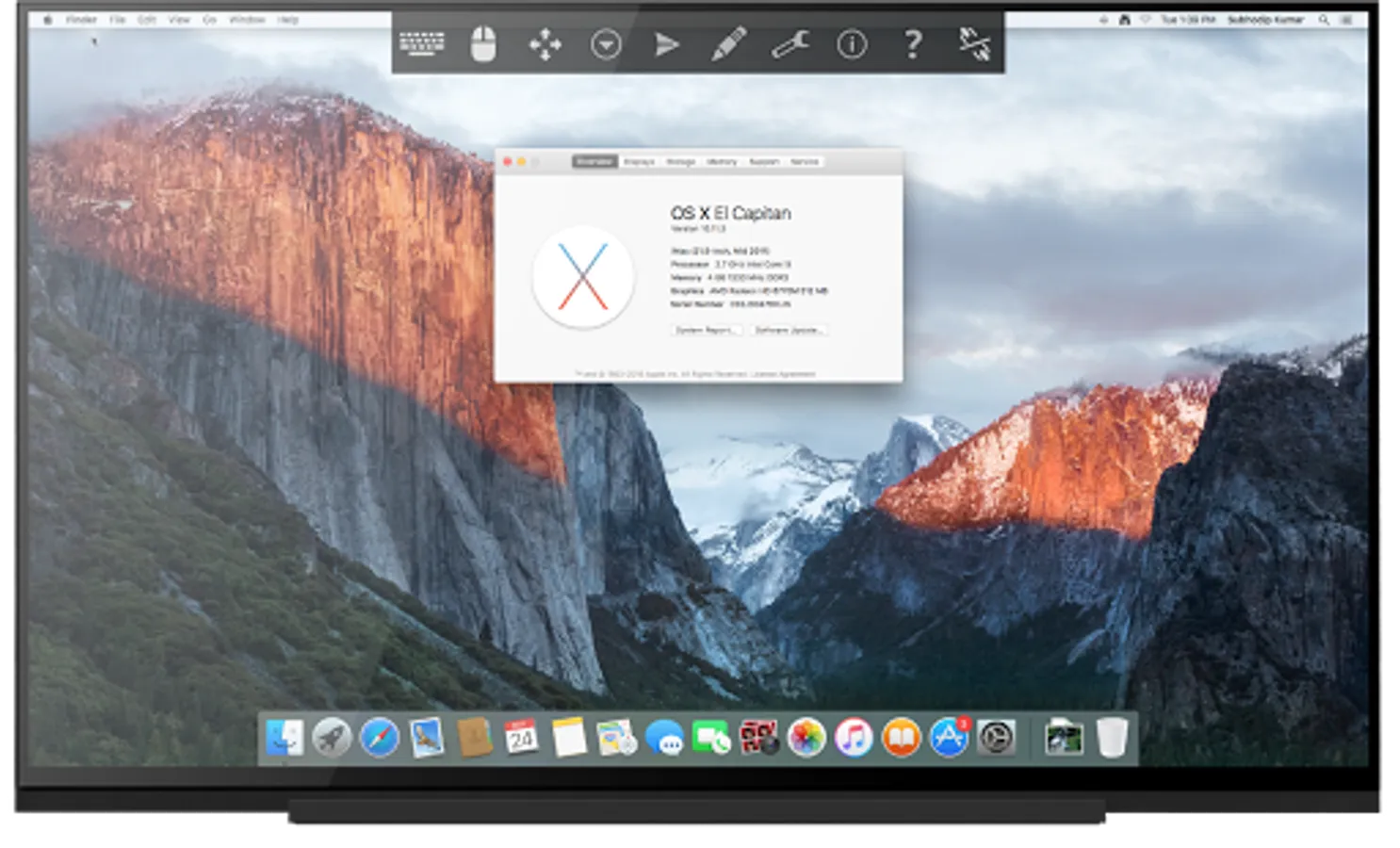Show session info with the info icon
1400x848 pixels.
click(852, 44)
